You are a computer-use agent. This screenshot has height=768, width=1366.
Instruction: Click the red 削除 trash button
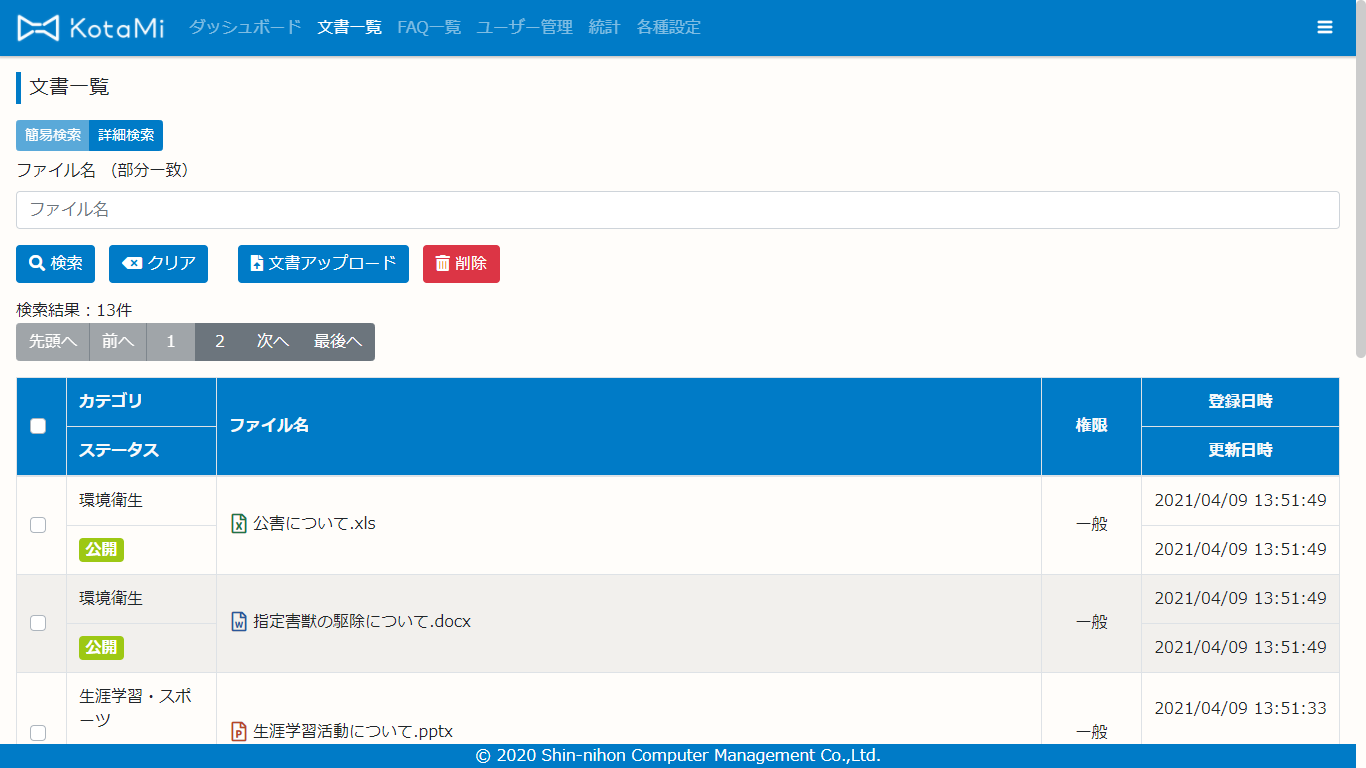461,264
